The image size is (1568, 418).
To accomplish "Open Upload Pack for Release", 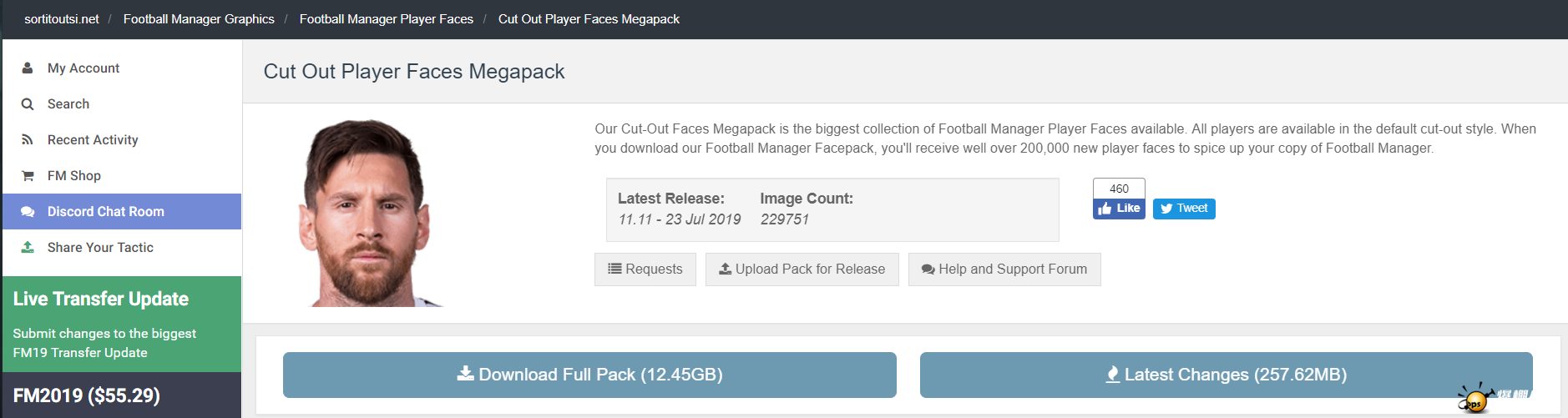I will (x=802, y=269).
